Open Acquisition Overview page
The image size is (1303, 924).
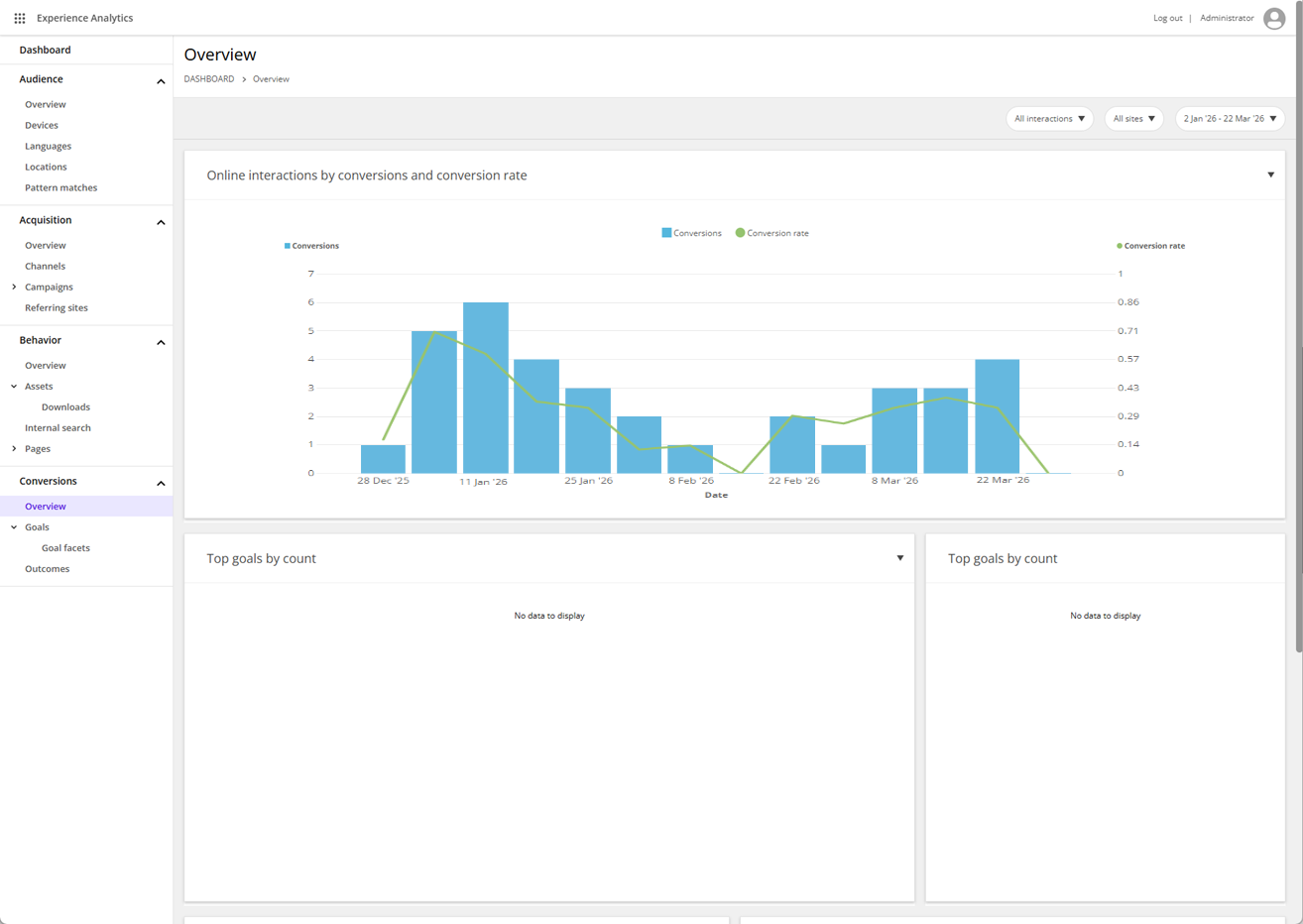click(46, 245)
